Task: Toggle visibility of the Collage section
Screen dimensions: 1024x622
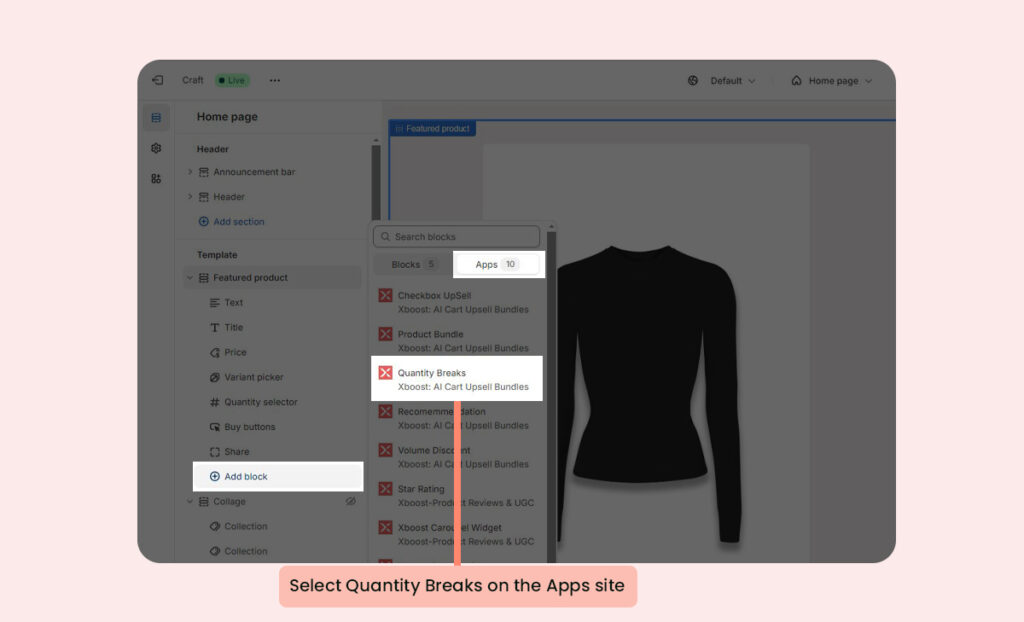Action: (x=351, y=502)
